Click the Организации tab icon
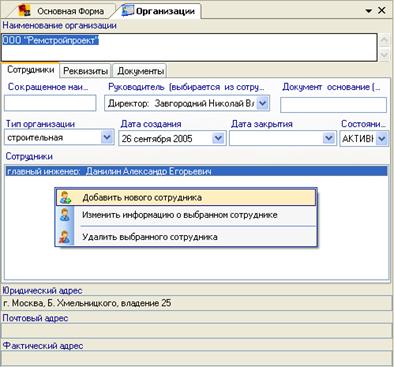394x367 pixels. coord(127,10)
